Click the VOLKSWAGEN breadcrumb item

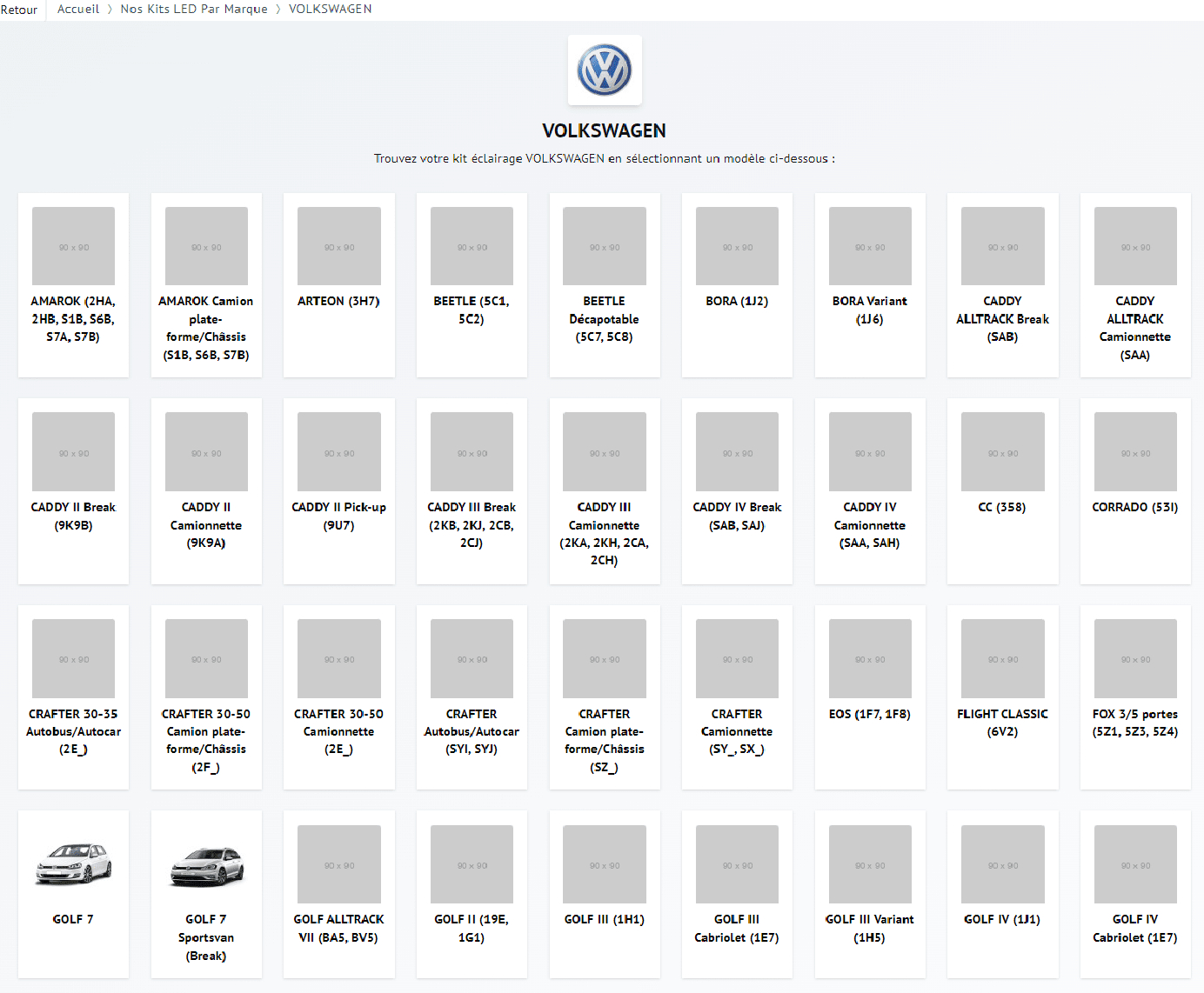(330, 9)
